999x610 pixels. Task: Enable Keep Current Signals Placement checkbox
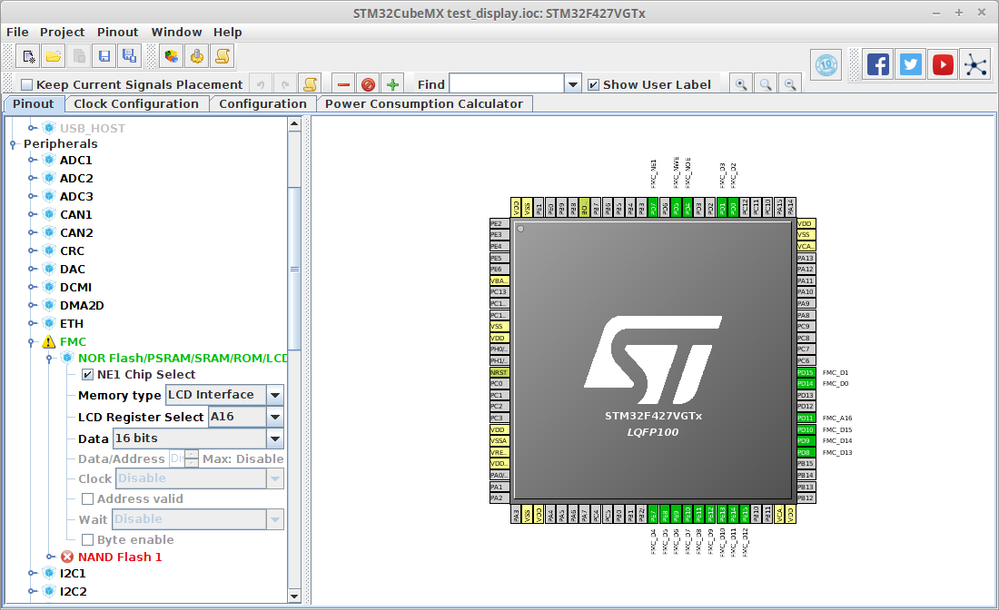(x=27, y=85)
